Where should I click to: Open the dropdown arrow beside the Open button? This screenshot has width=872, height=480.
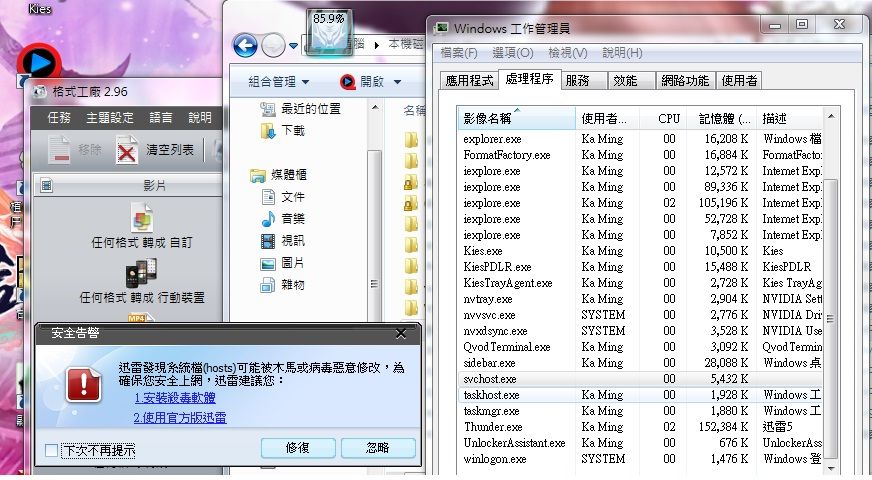point(397,82)
